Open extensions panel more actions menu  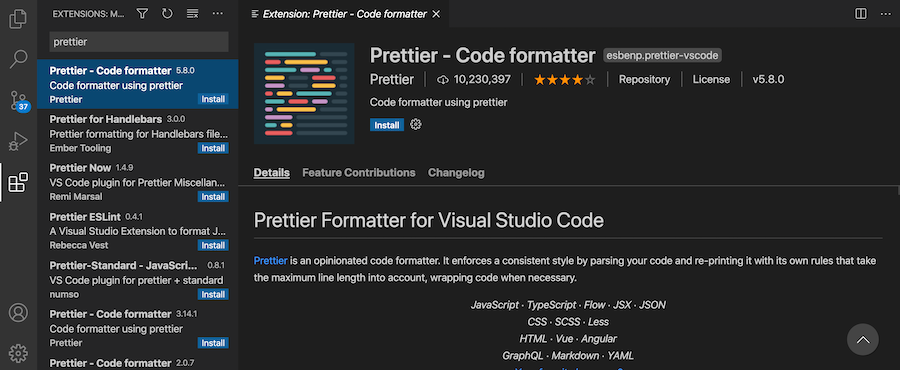point(218,14)
